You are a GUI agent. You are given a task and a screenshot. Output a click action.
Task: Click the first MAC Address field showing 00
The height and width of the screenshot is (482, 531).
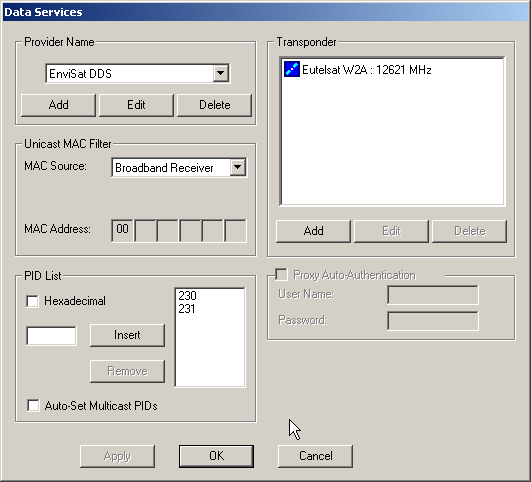122,230
